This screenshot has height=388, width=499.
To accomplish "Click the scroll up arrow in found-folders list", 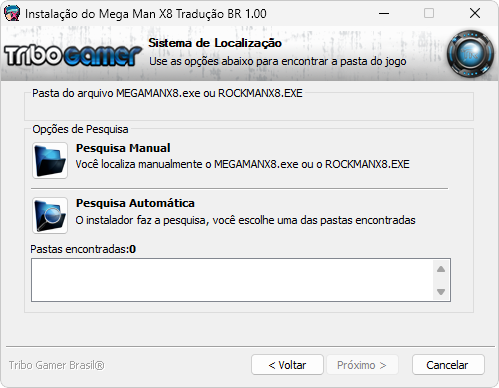I will (x=441, y=269).
